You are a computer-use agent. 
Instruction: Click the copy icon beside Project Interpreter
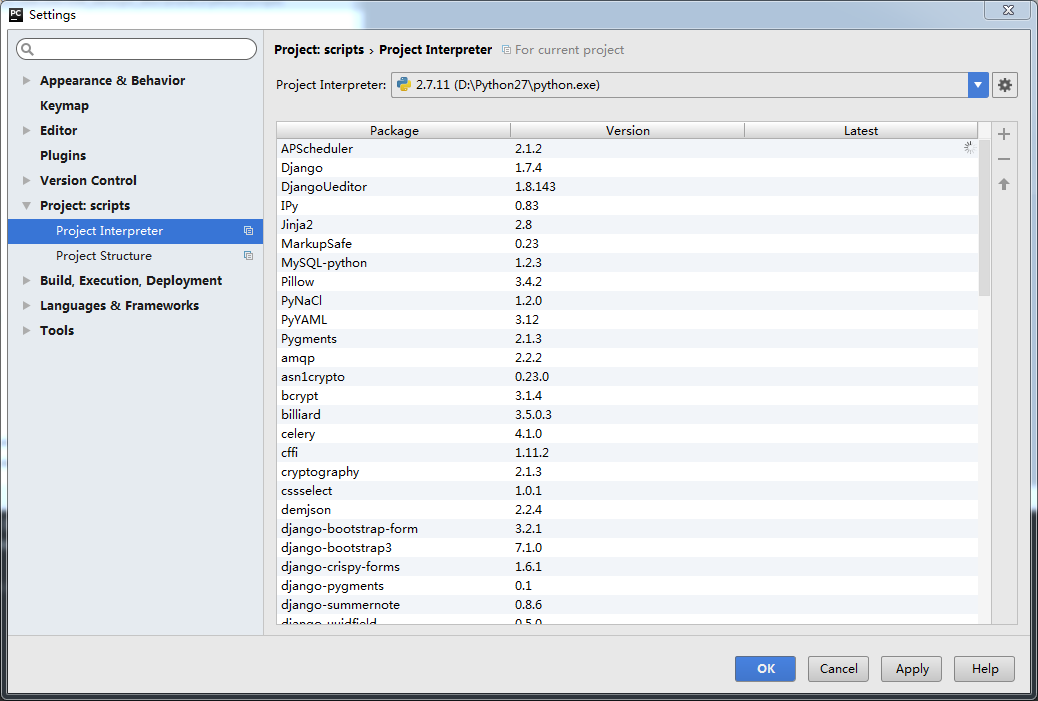pos(248,230)
